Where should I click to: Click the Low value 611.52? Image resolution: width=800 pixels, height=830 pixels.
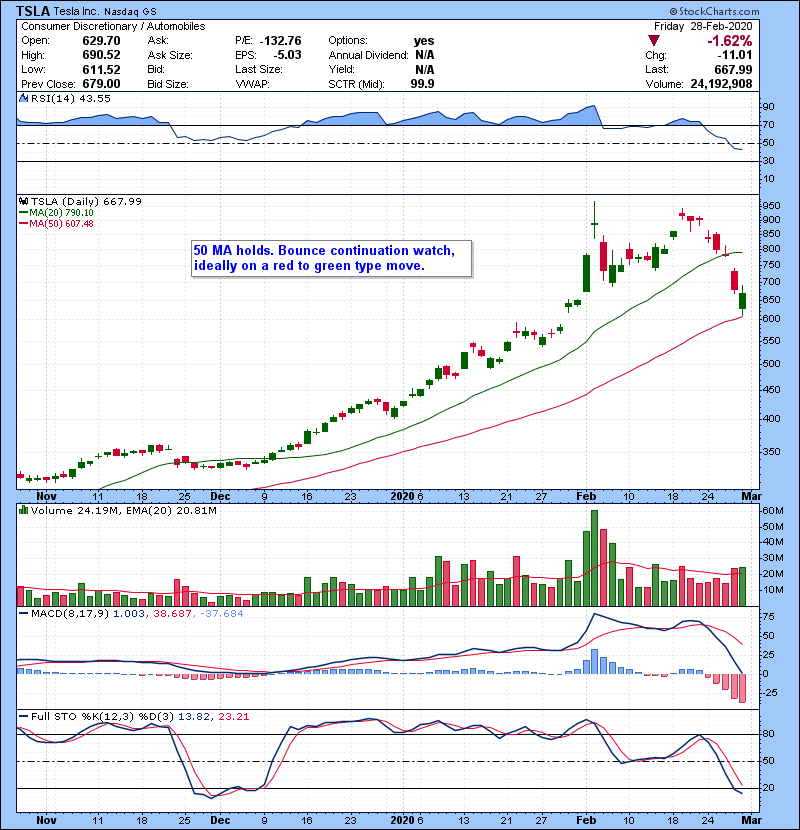coord(101,70)
